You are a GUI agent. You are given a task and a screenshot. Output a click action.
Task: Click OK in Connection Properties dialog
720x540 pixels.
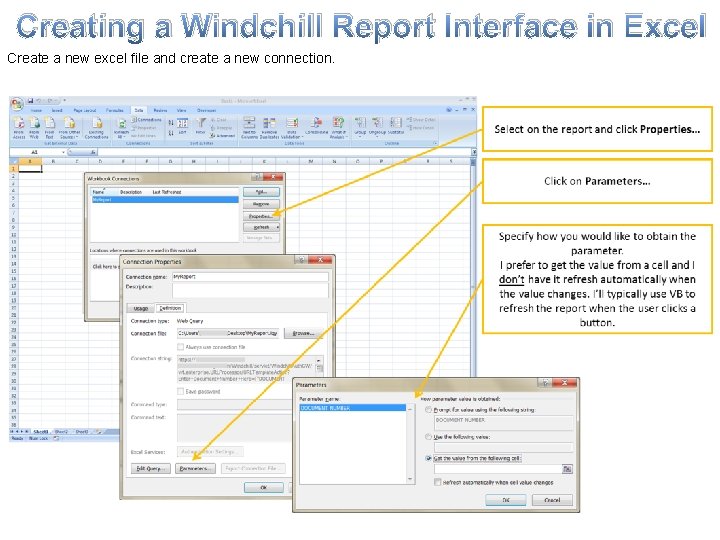click(263, 487)
